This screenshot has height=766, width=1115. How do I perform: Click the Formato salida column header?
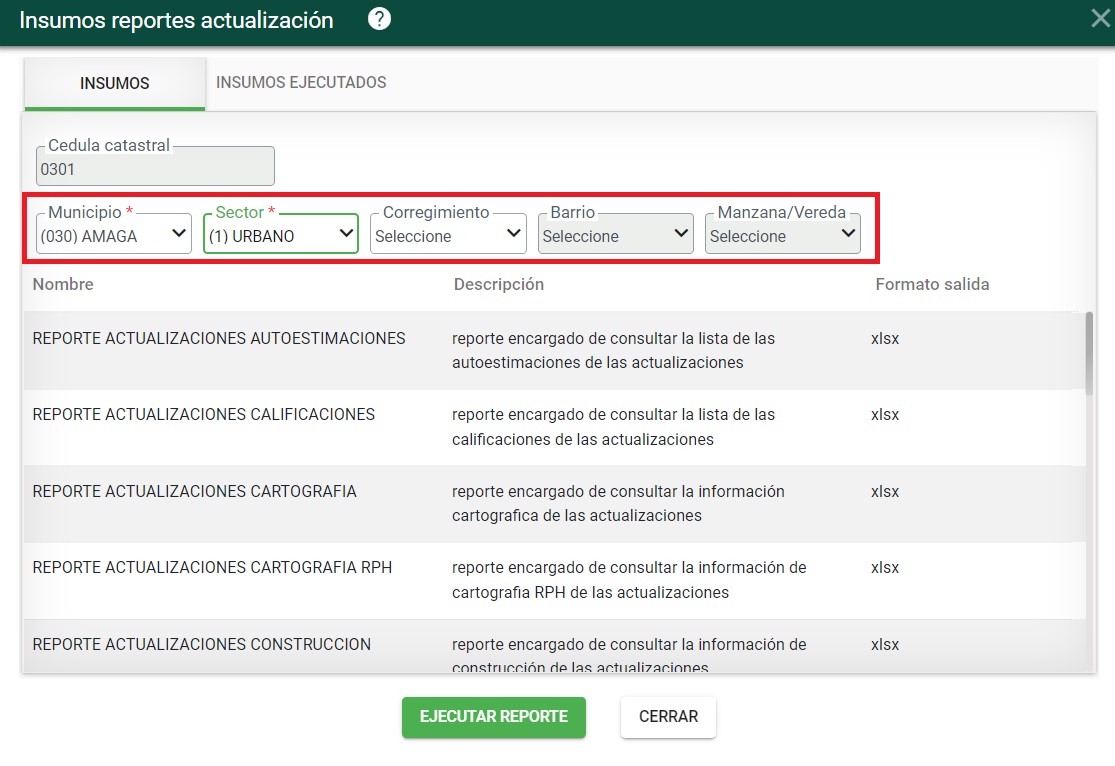(932, 285)
